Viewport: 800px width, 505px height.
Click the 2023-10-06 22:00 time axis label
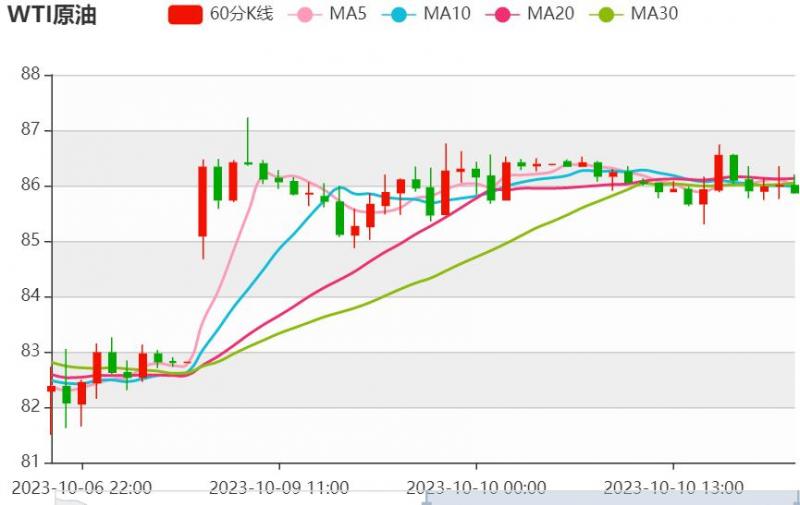coord(82,488)
